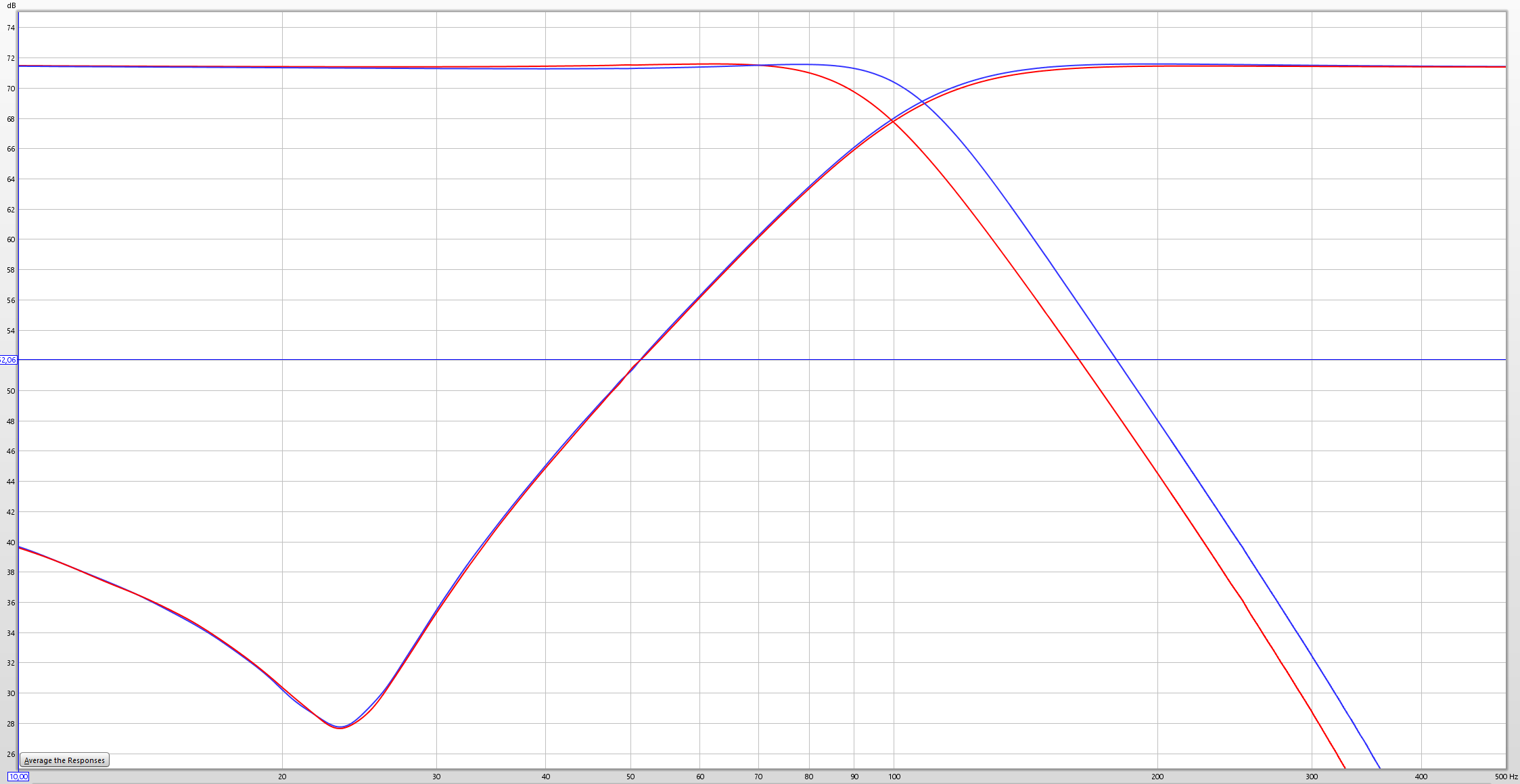
Task: Click the 46 label on the dB axis
Action: point(11,451)
